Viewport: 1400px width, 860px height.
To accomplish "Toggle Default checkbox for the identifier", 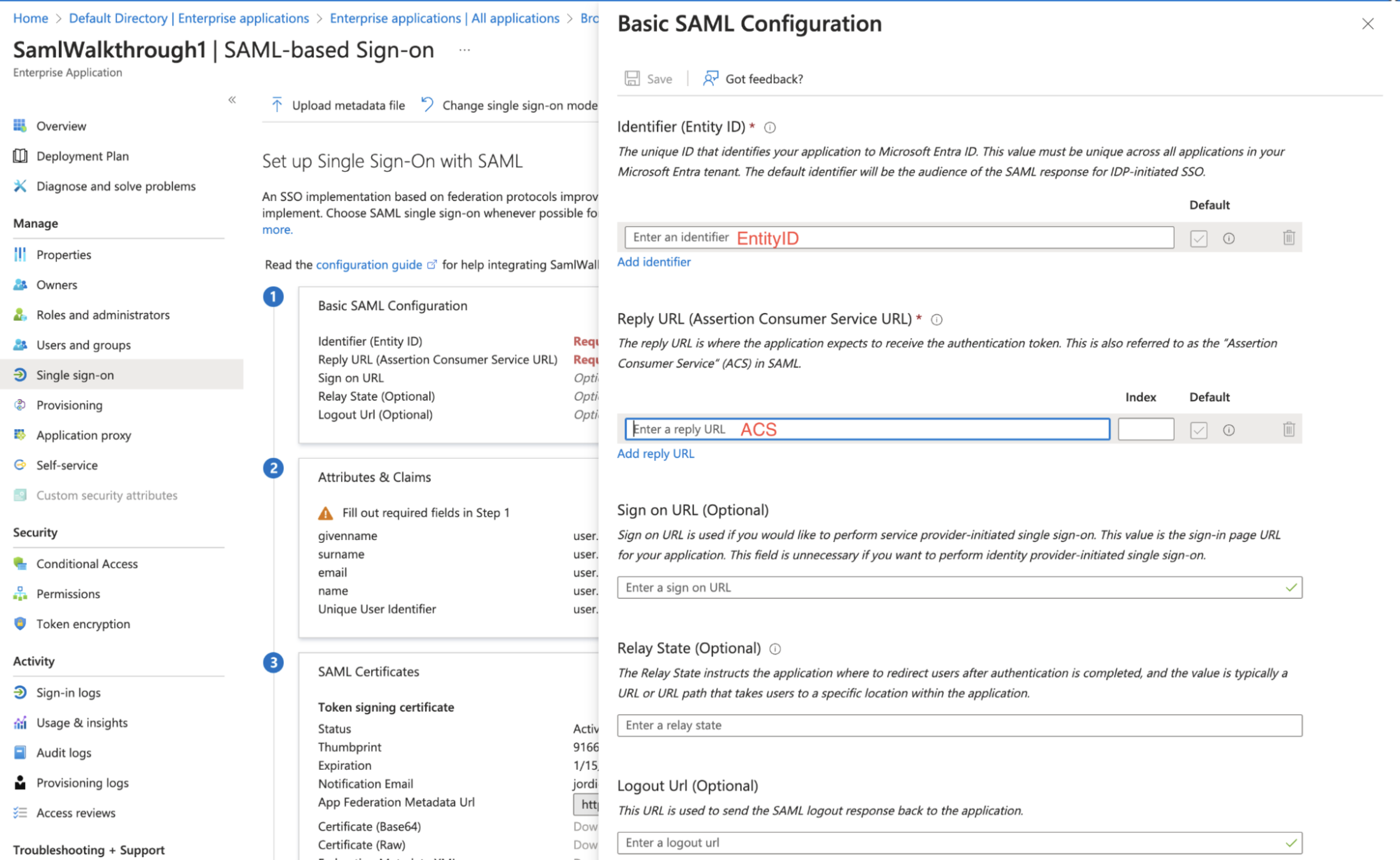I will (x=1198, y=238).
